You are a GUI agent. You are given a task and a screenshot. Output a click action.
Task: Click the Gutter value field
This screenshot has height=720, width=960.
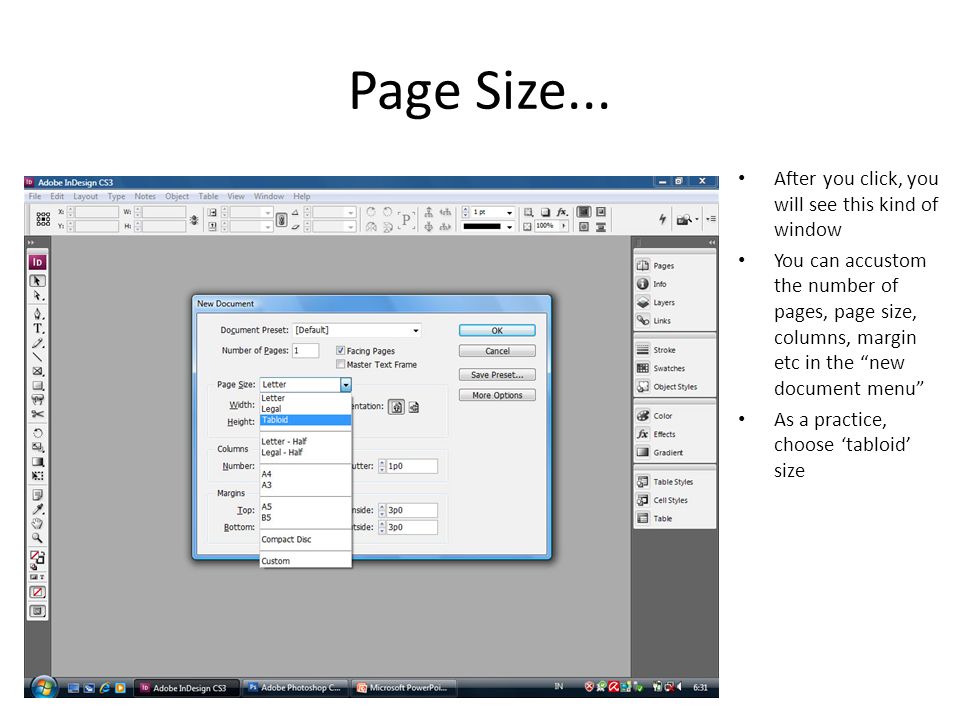412,467
